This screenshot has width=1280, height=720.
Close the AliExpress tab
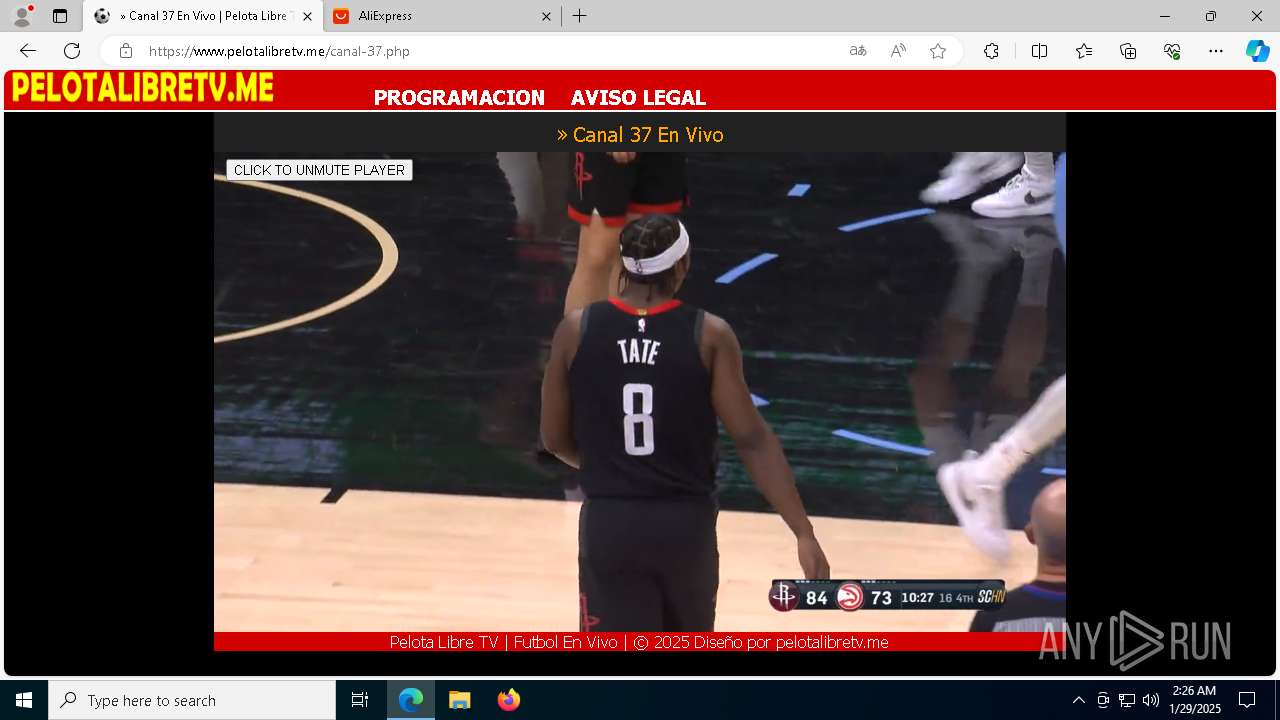(x=546, y=16)
